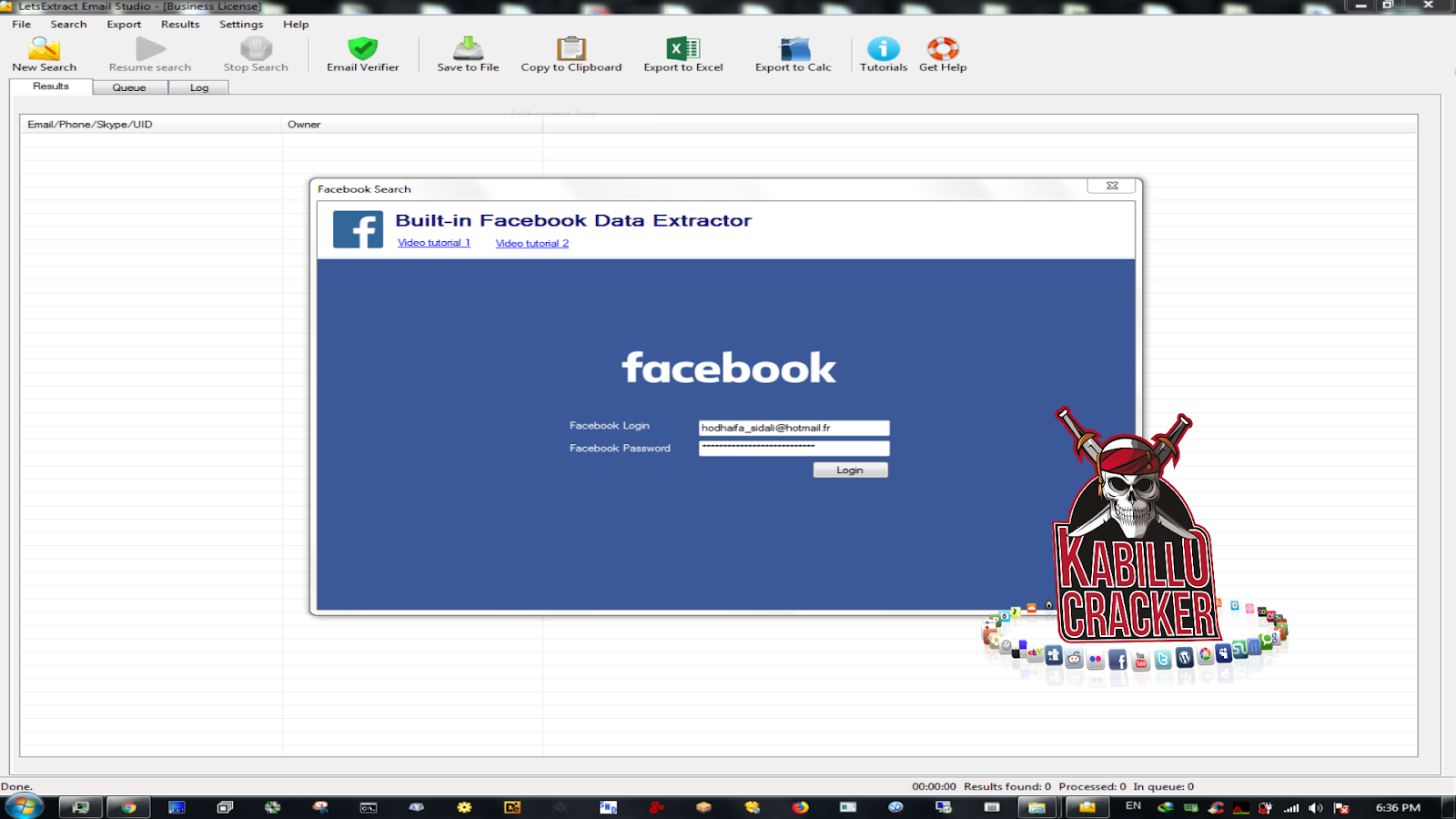Click the Facebook Password field

coord(794,448)
